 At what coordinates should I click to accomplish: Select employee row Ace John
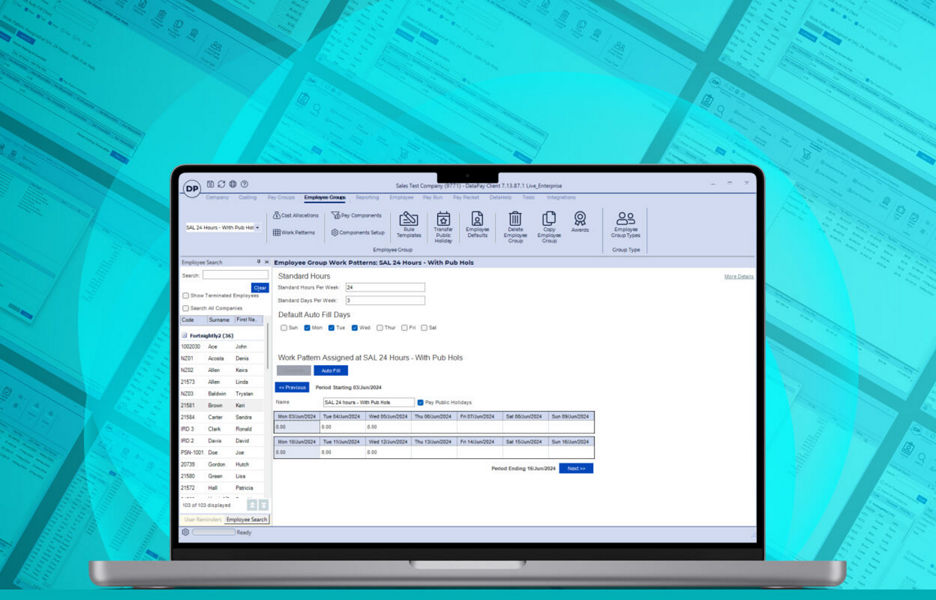pos(221,346)
